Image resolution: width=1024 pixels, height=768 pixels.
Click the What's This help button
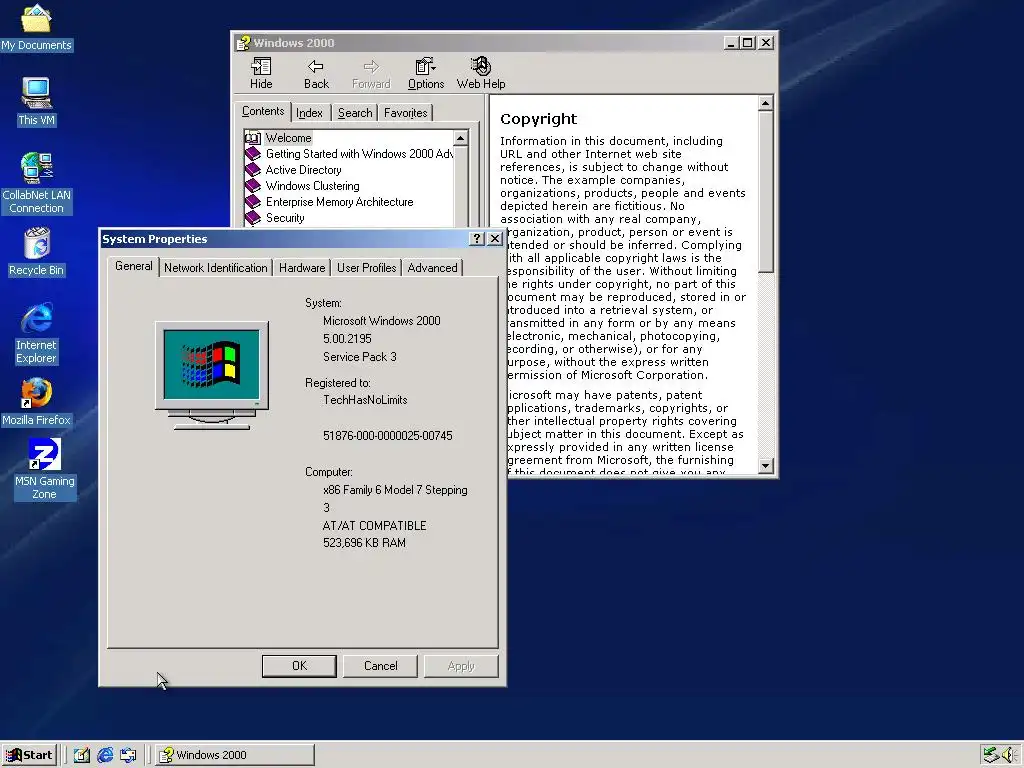pos(477,239)
